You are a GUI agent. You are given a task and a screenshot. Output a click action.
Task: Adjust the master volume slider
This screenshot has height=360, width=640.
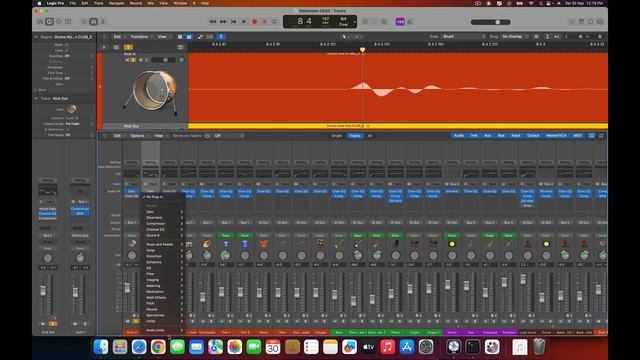click(491, 22)
